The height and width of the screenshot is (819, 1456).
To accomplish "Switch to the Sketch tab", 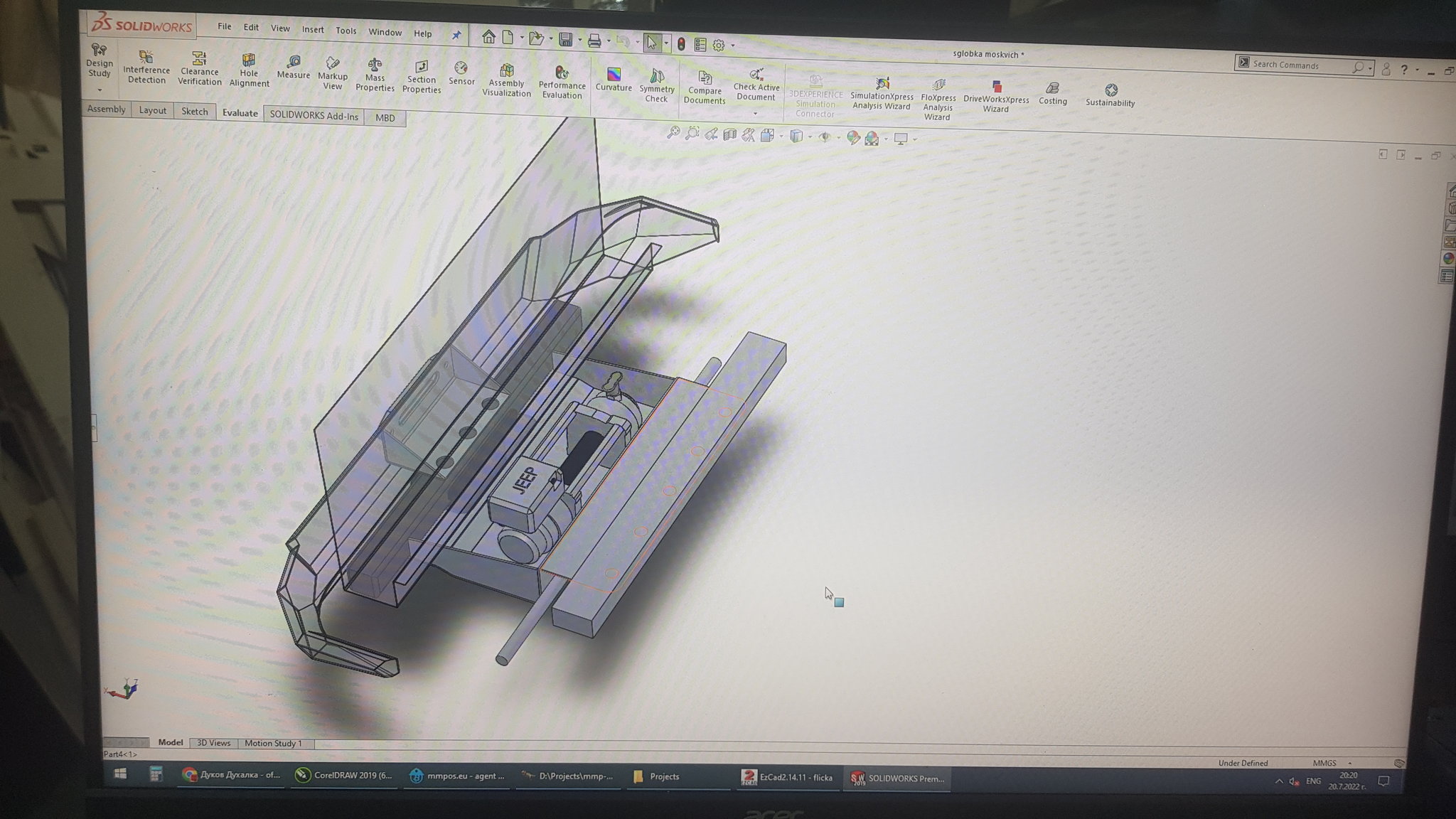I will (194, 112).
